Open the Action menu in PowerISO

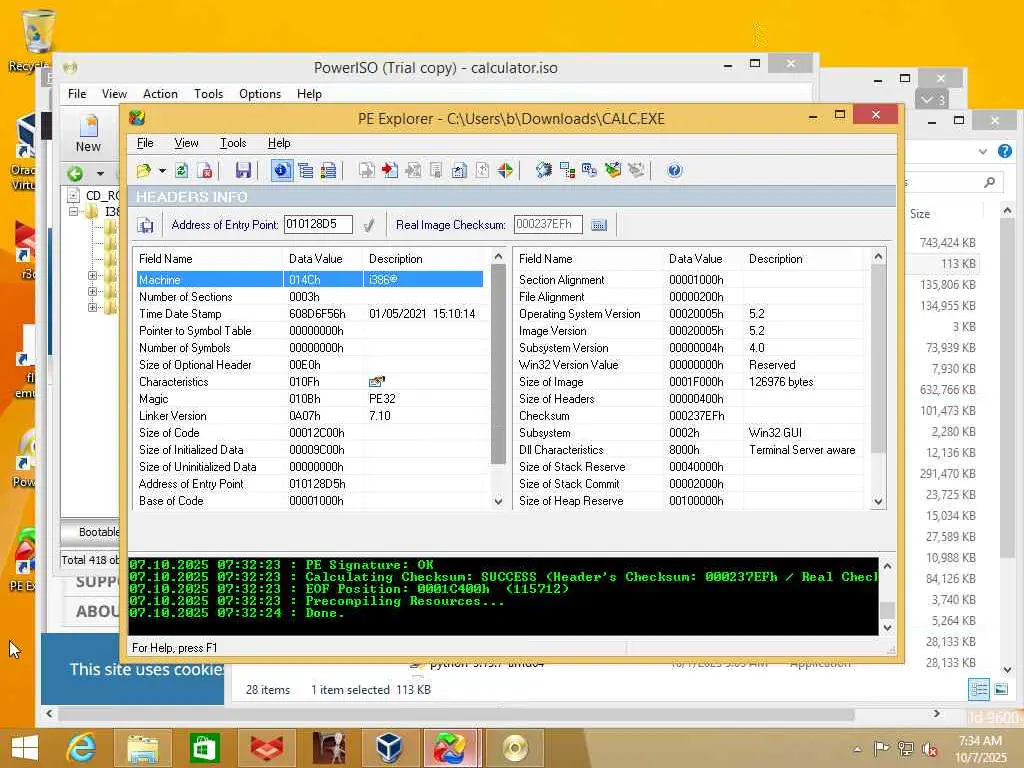coord(160,94)
